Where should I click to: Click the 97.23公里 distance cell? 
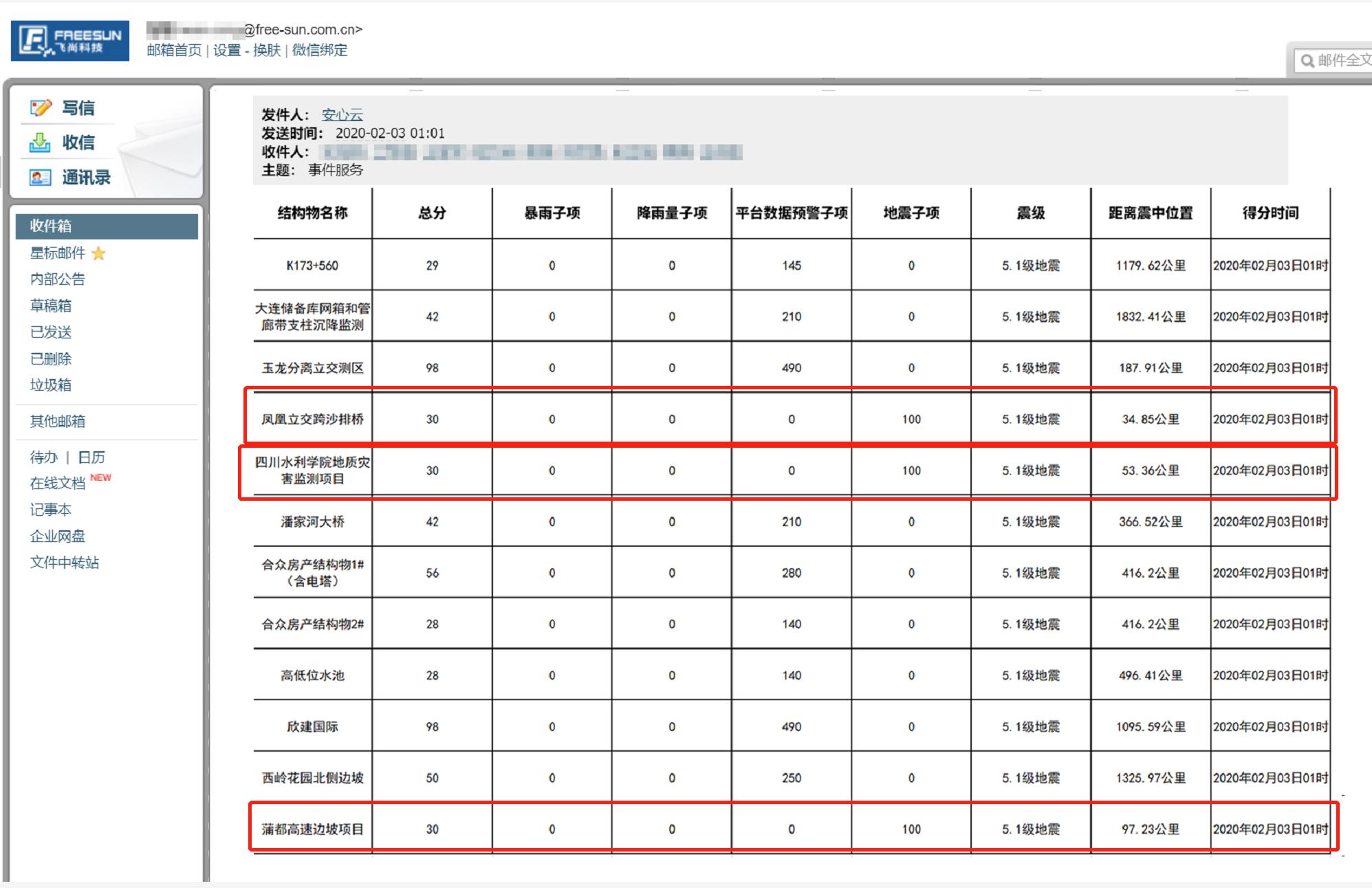pos(1151,829)
